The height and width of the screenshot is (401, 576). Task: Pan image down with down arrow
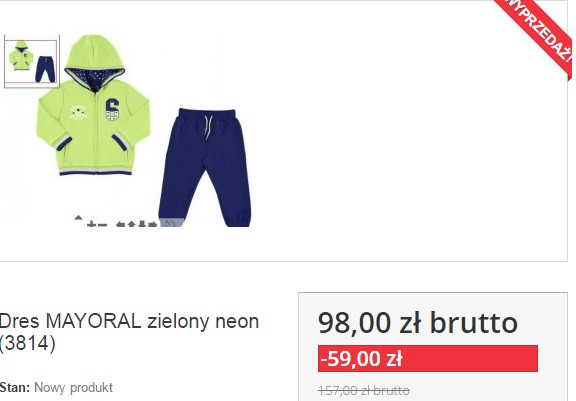tap(142, 224)
